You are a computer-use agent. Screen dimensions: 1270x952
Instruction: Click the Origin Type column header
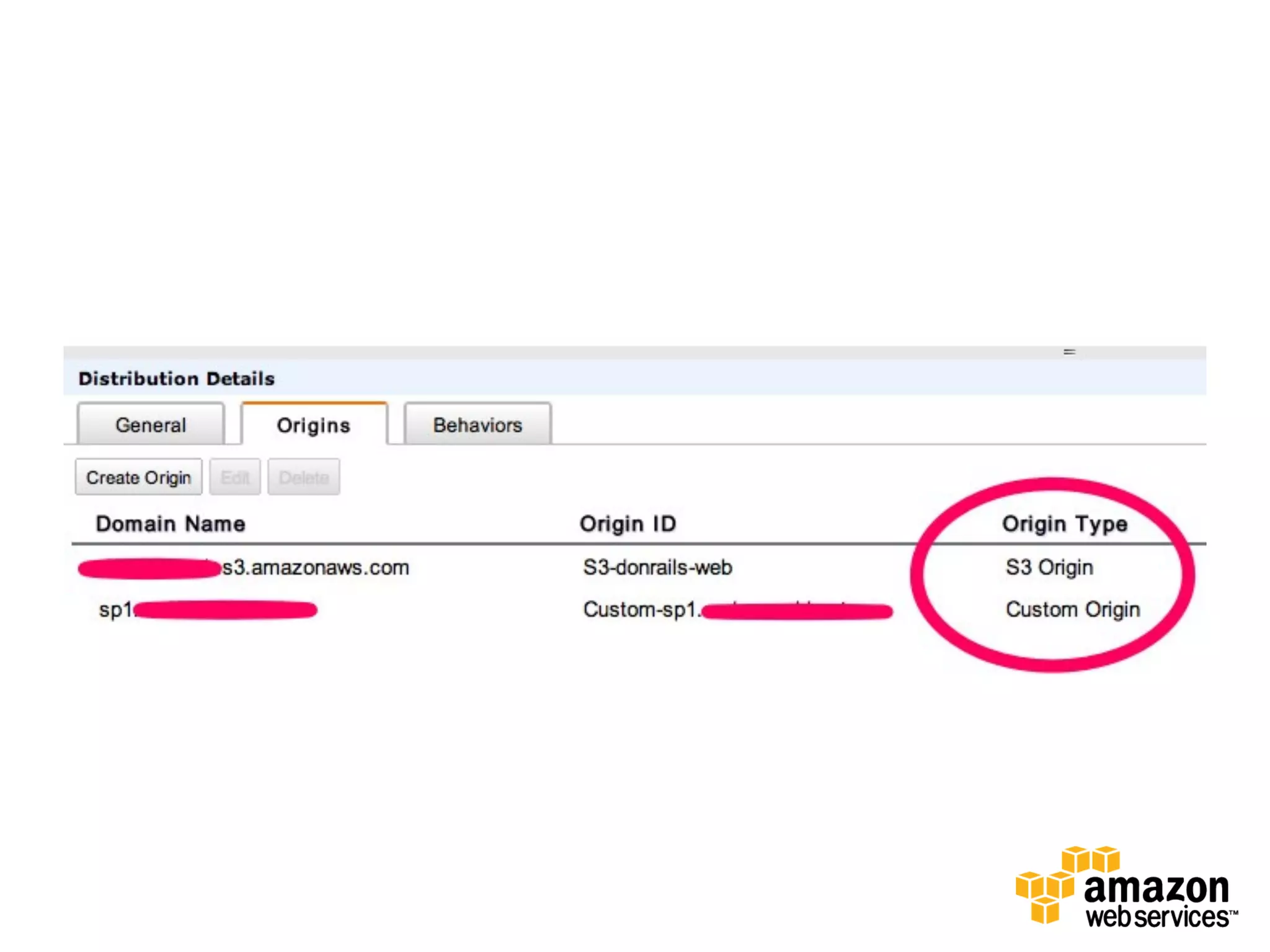point(1064,524)
